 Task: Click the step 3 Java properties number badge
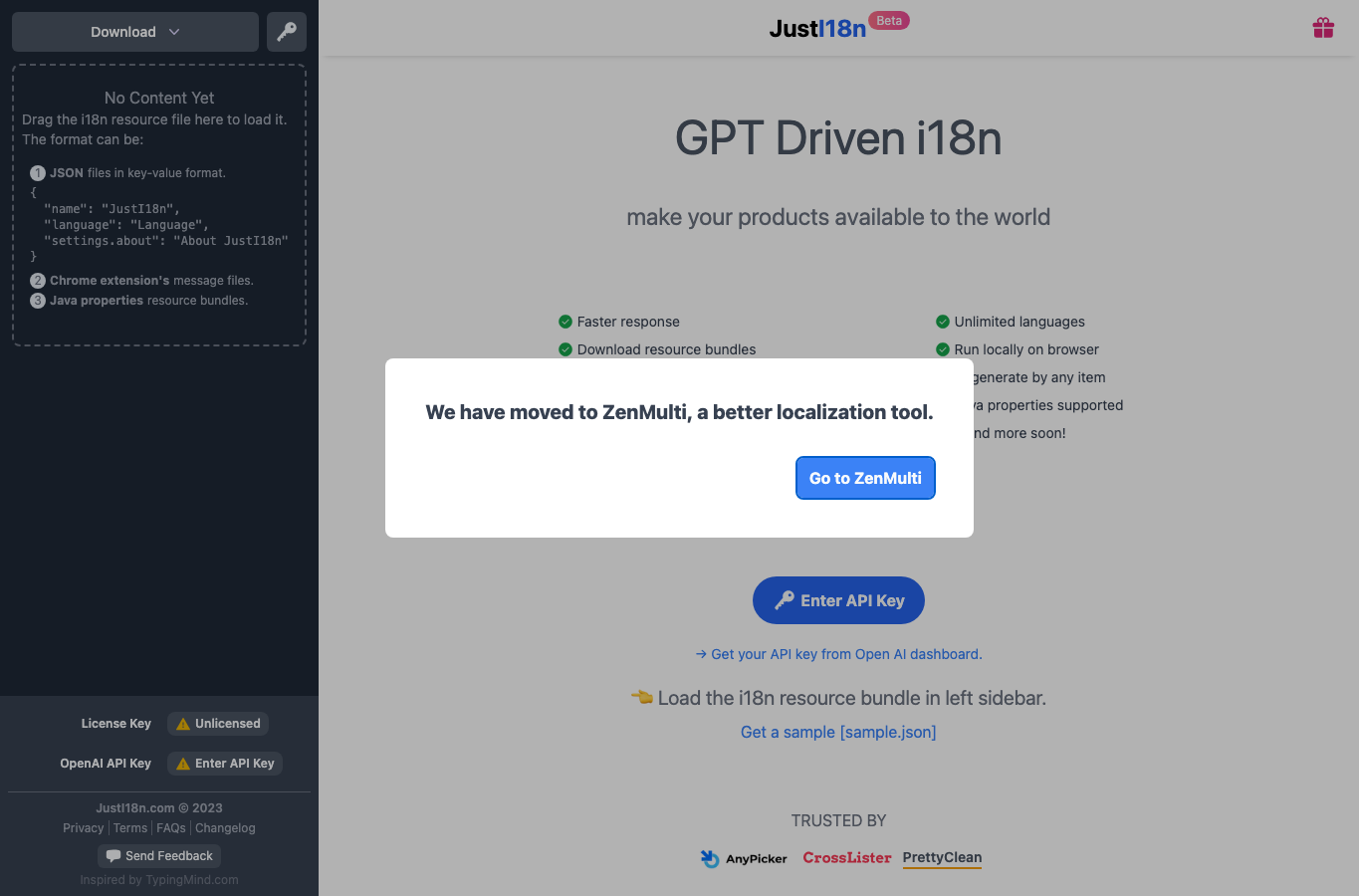[x=38, y=301]
